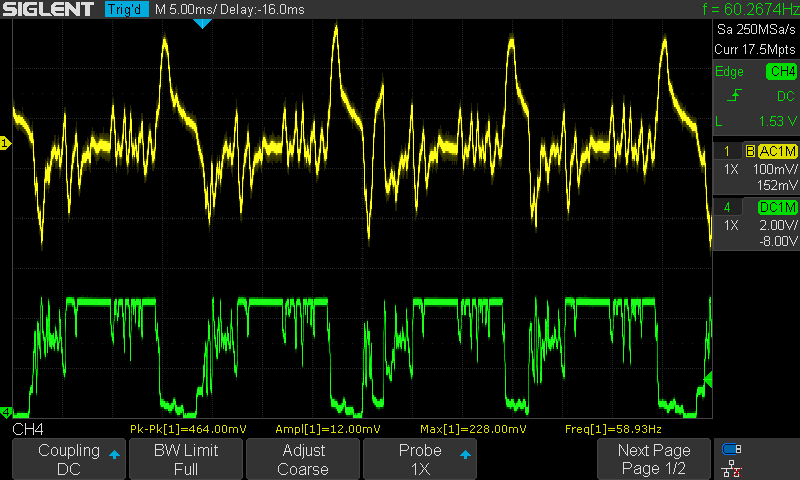Image resolution: width=800 pixels, height=480 pixels.
Task: Click channel 1 152mV offset value
Action: (x=777, y=185)
